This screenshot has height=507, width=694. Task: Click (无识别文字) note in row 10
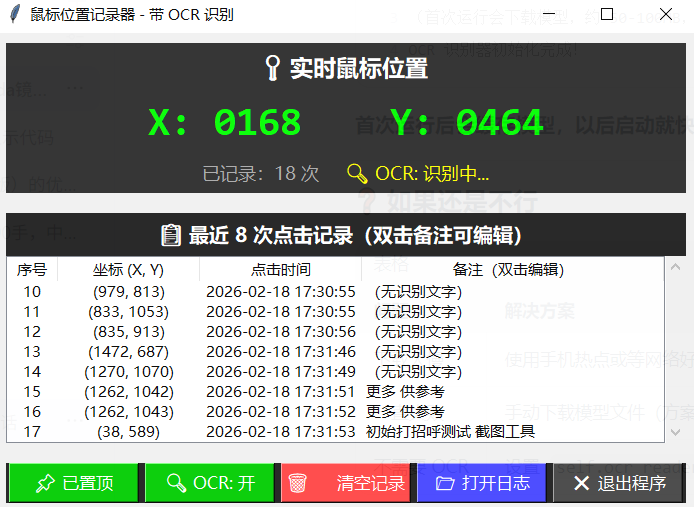coord(418,292)
